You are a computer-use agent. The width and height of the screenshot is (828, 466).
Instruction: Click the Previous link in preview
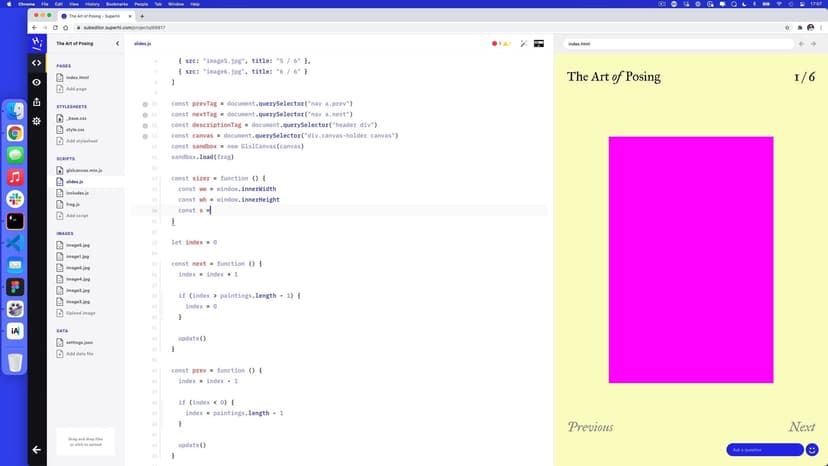[590, 427]
